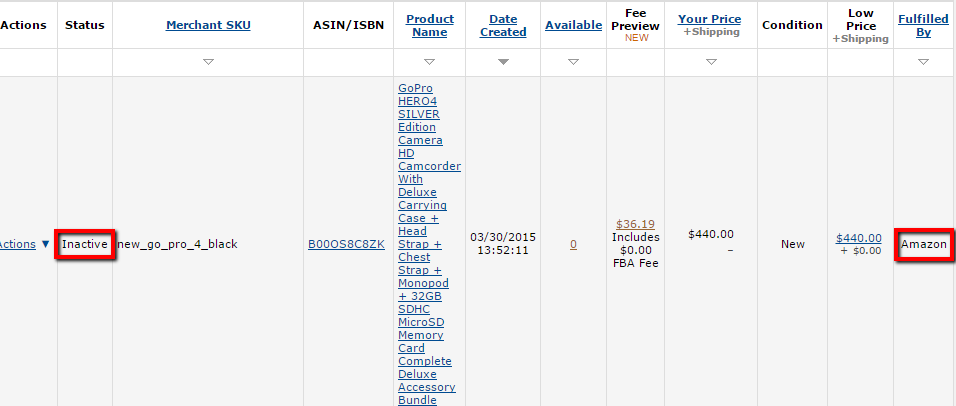This screenshot has height=406, width=956.
Task: Open the Actions dropdown for the listing
Action: coord(24,244)
